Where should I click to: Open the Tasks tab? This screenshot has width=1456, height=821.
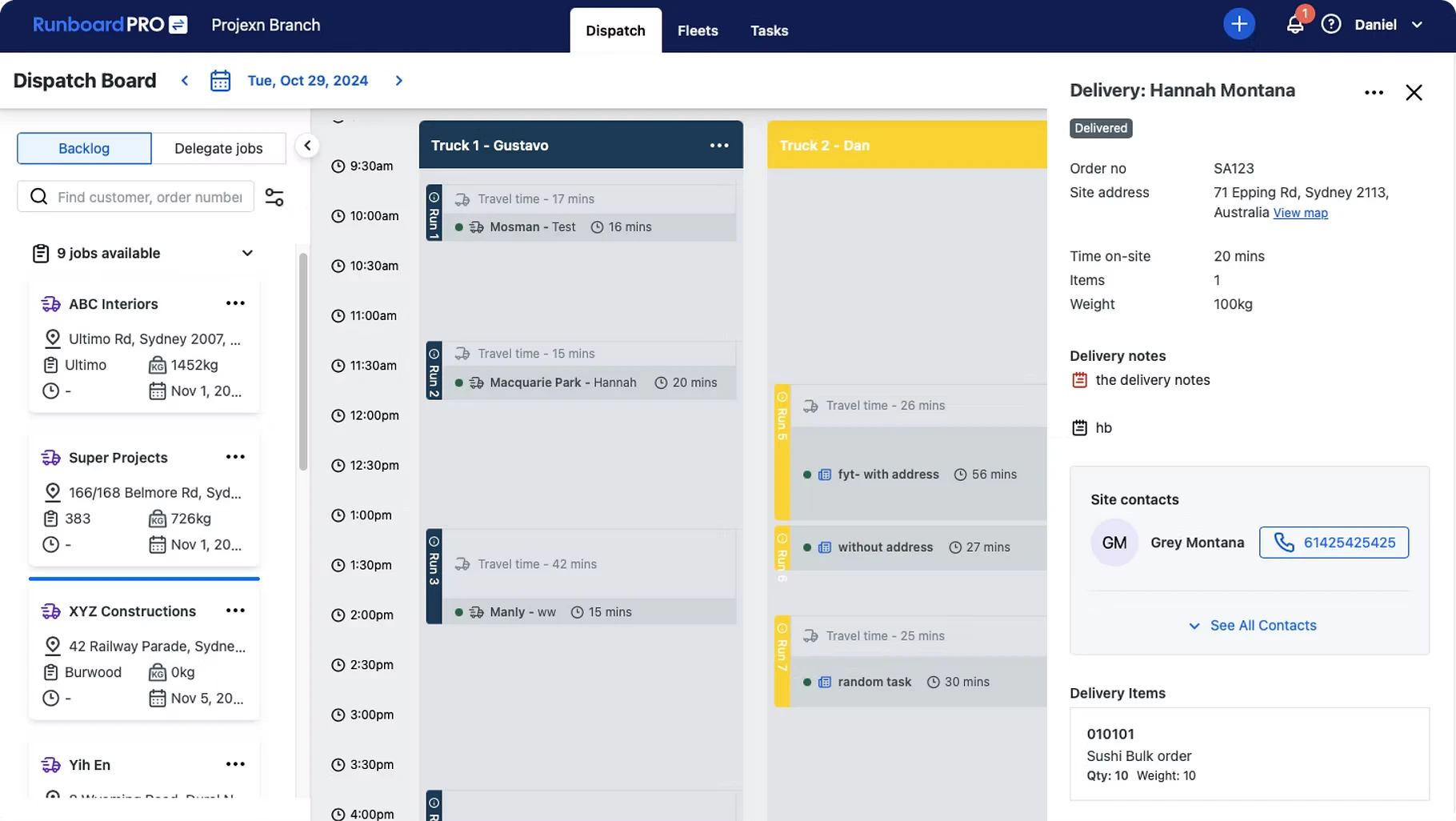(x=769, y=30)
